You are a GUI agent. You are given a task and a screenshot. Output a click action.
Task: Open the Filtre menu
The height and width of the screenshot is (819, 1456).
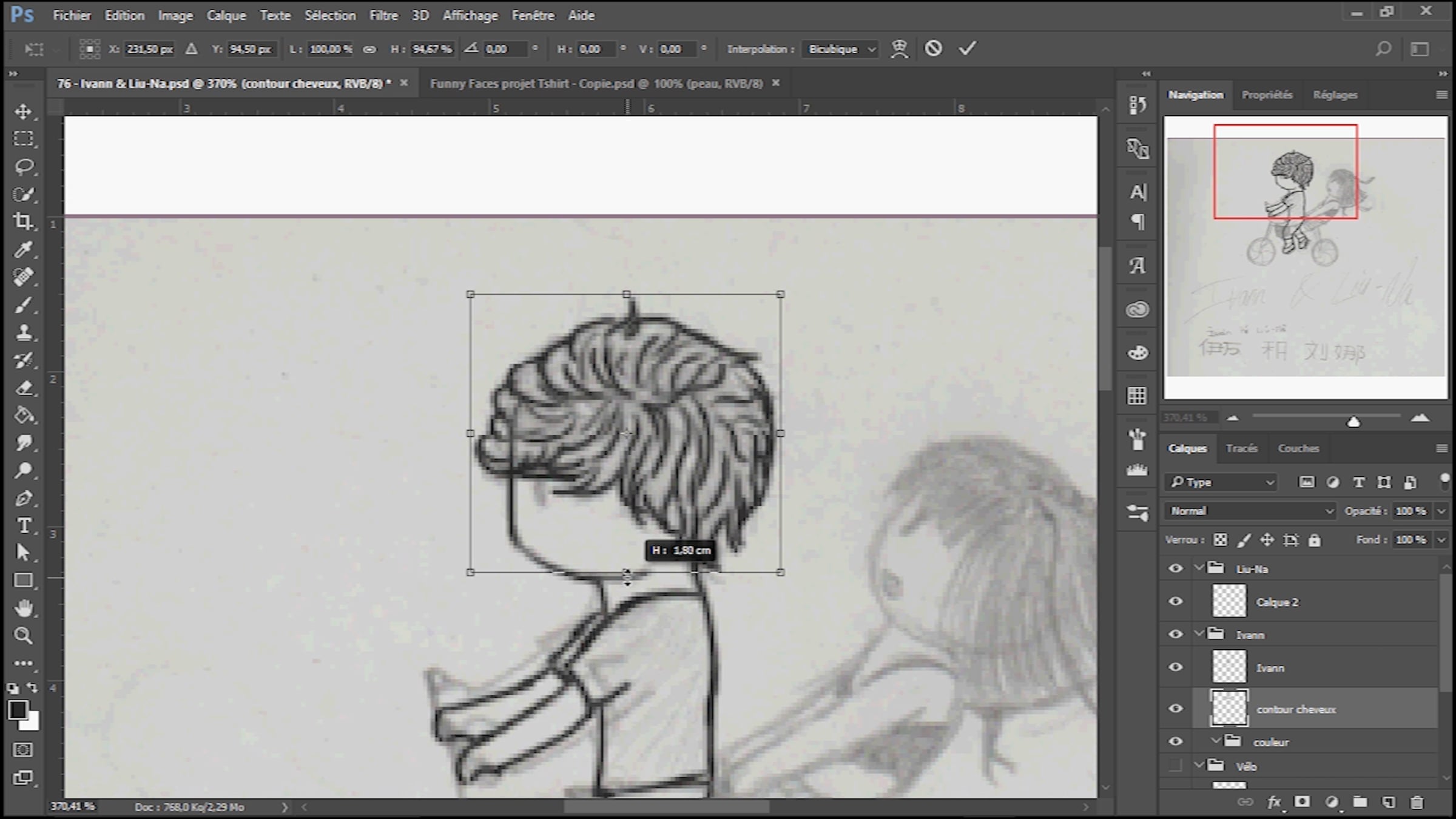383,16
